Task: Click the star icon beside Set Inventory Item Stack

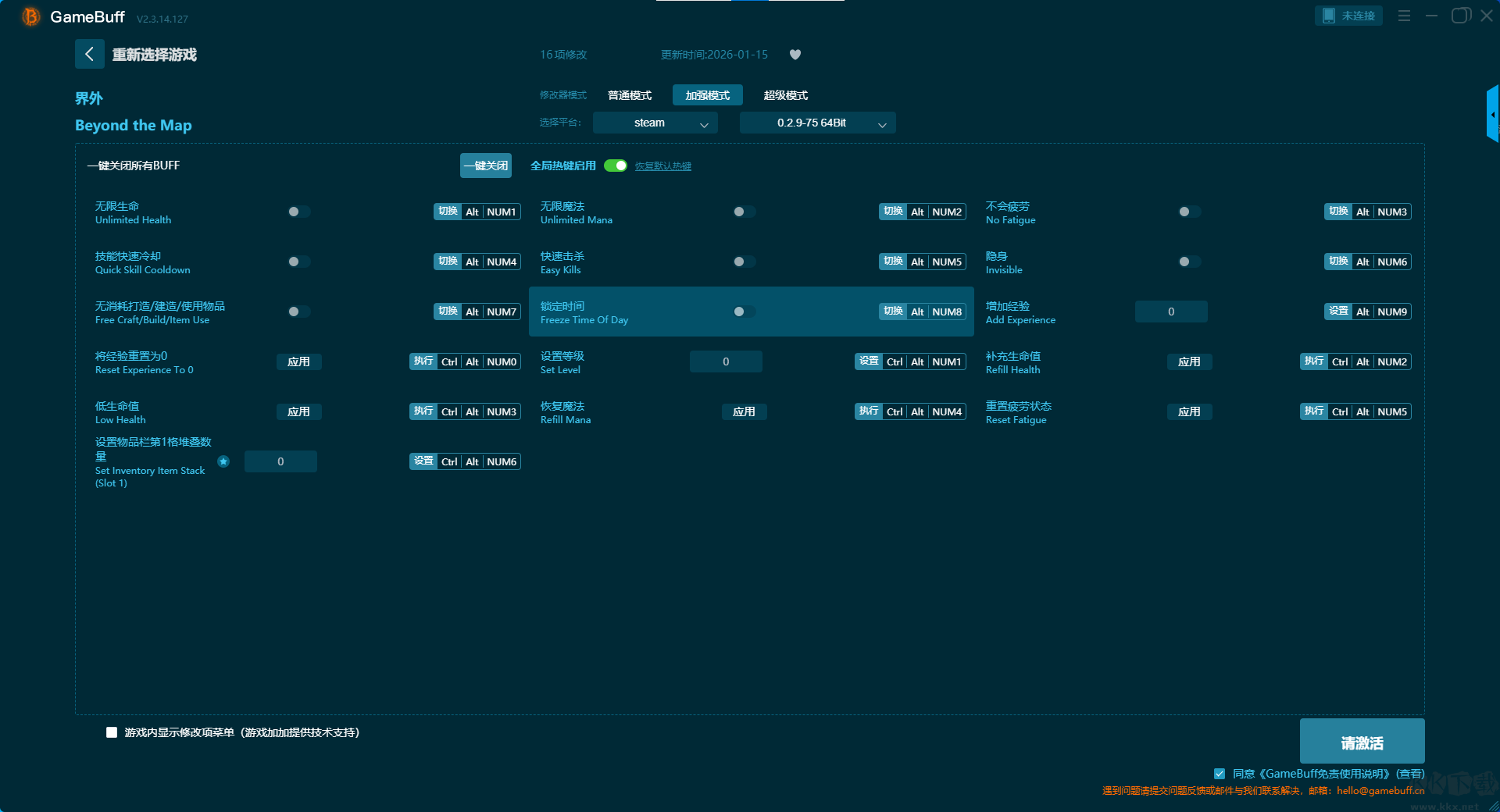Action: click(223, 461)
